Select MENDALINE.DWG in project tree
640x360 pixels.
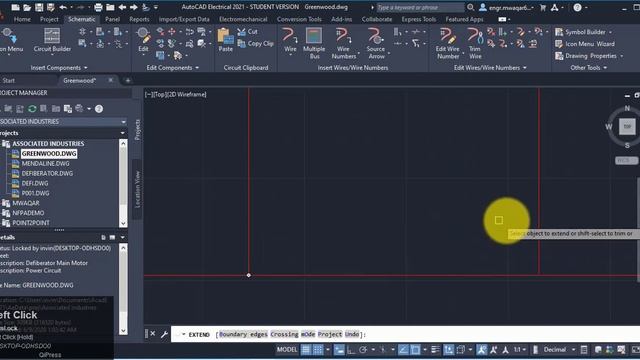[x=45, y=163]
